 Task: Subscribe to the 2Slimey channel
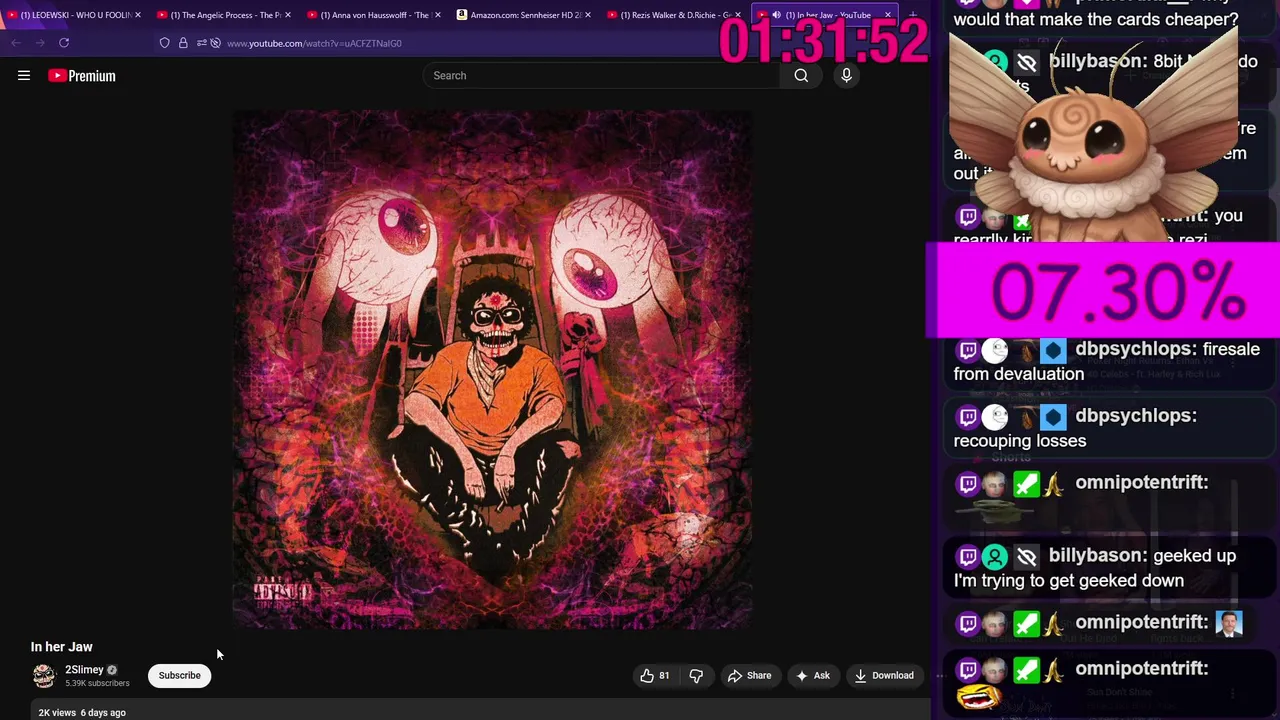180,675
